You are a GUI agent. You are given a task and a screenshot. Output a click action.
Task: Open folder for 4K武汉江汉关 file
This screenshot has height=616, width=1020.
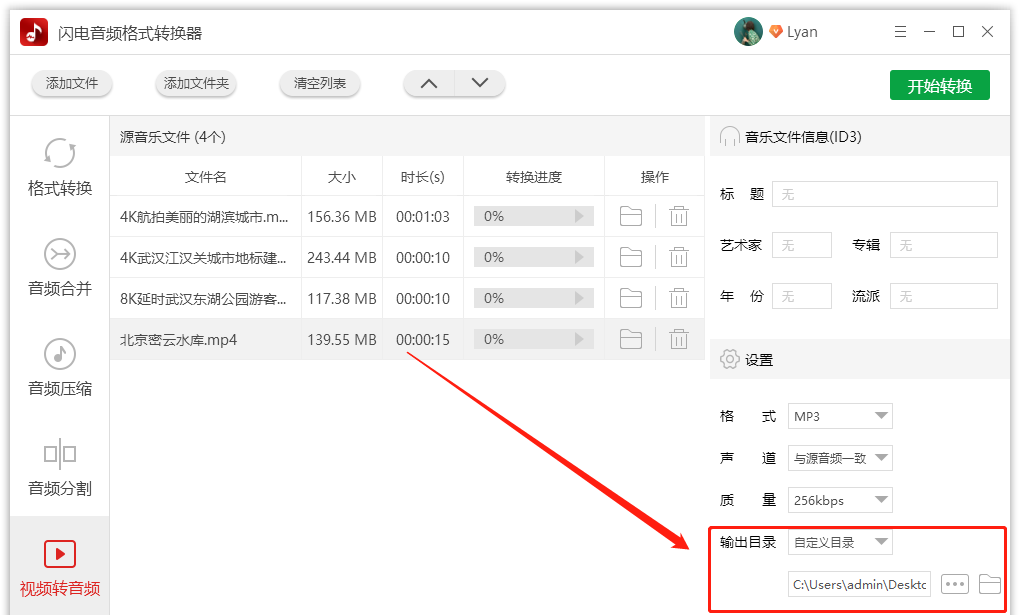[x=630, y=257]
